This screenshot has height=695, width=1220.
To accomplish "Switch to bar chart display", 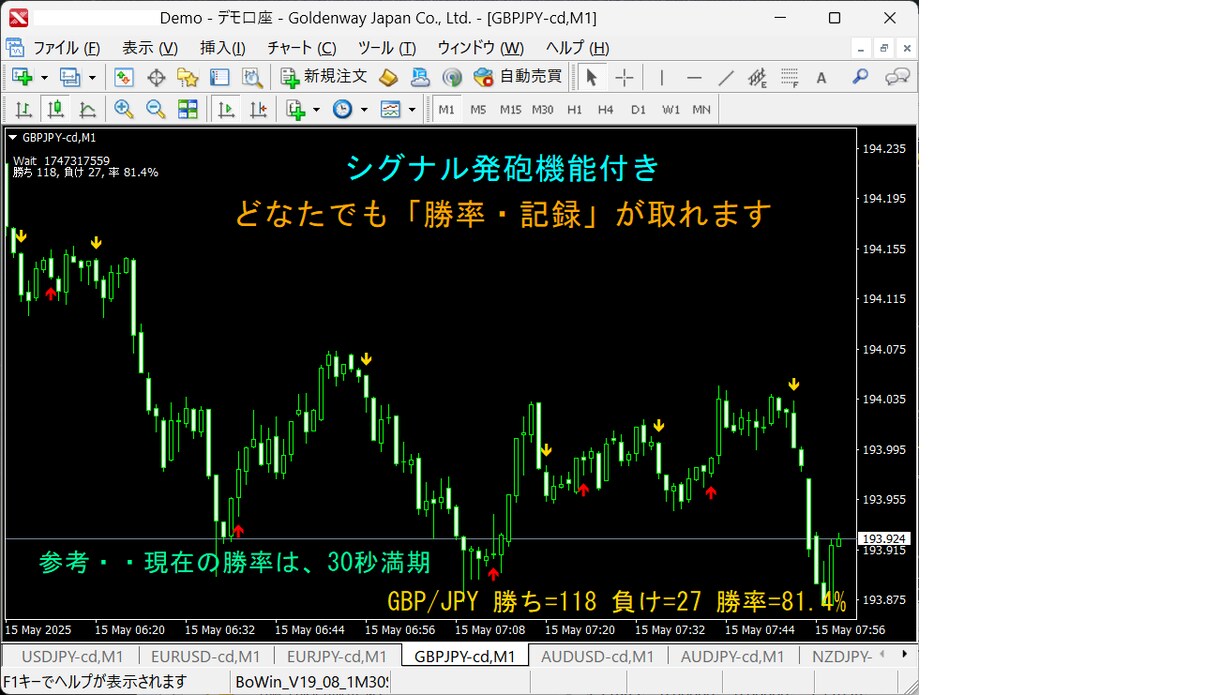I will 23,109.
